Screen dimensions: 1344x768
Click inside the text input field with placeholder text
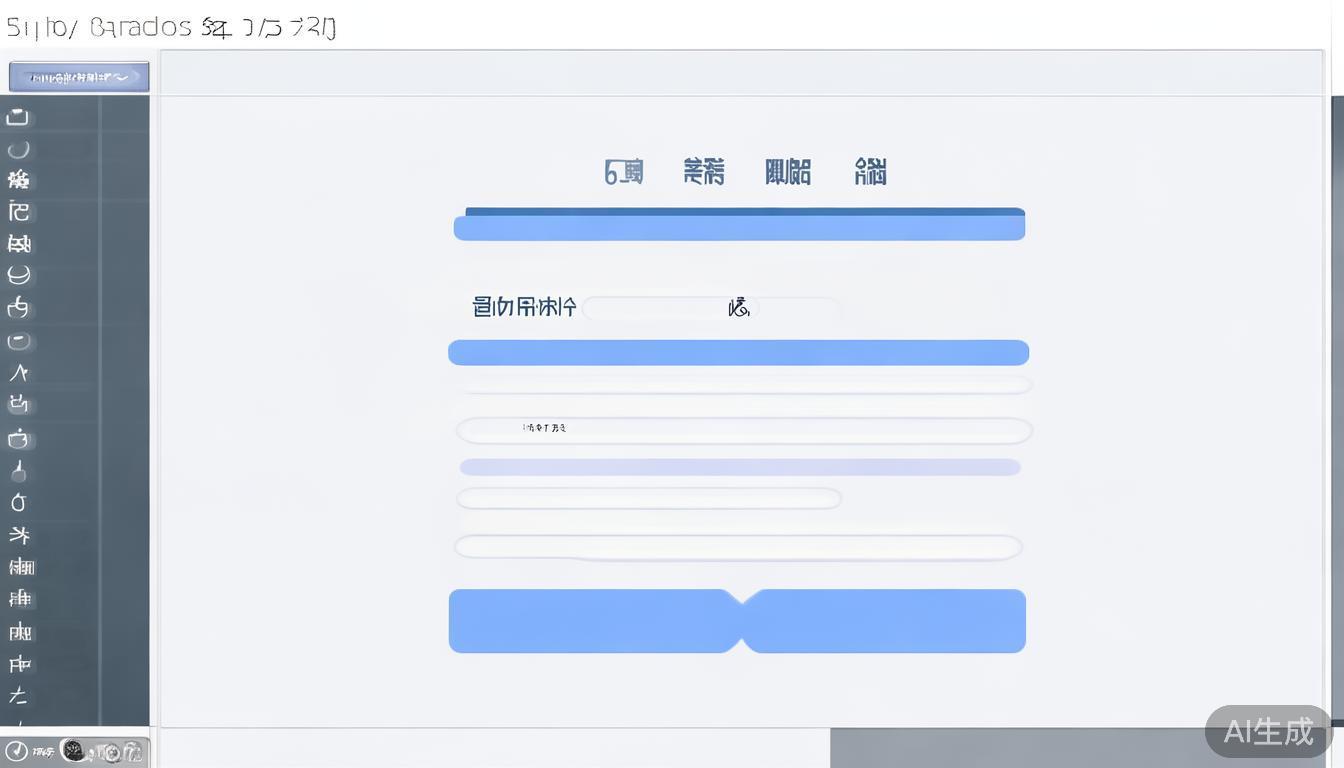point(740,429)
